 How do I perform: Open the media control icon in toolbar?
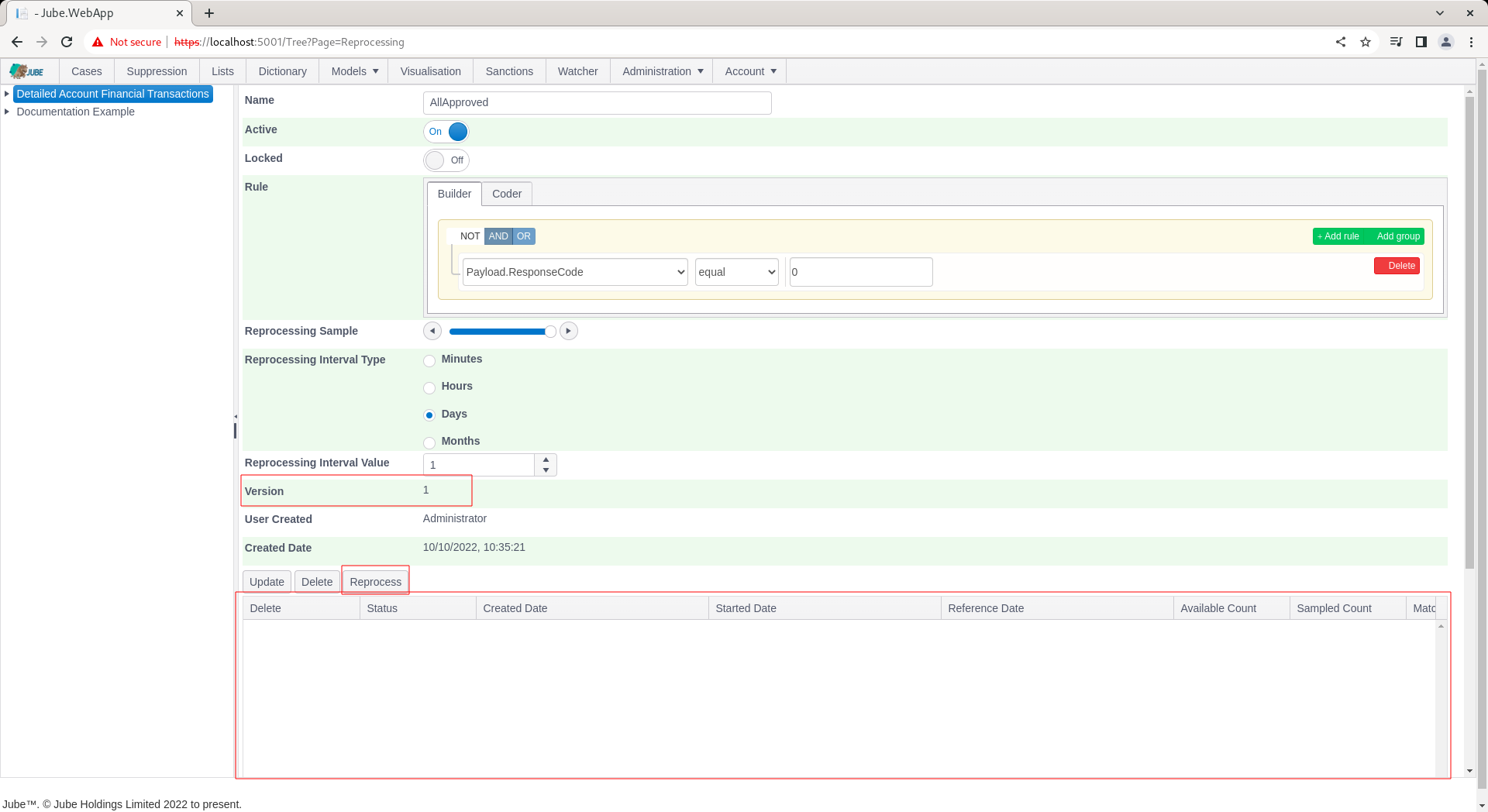tap(1396, 42)
